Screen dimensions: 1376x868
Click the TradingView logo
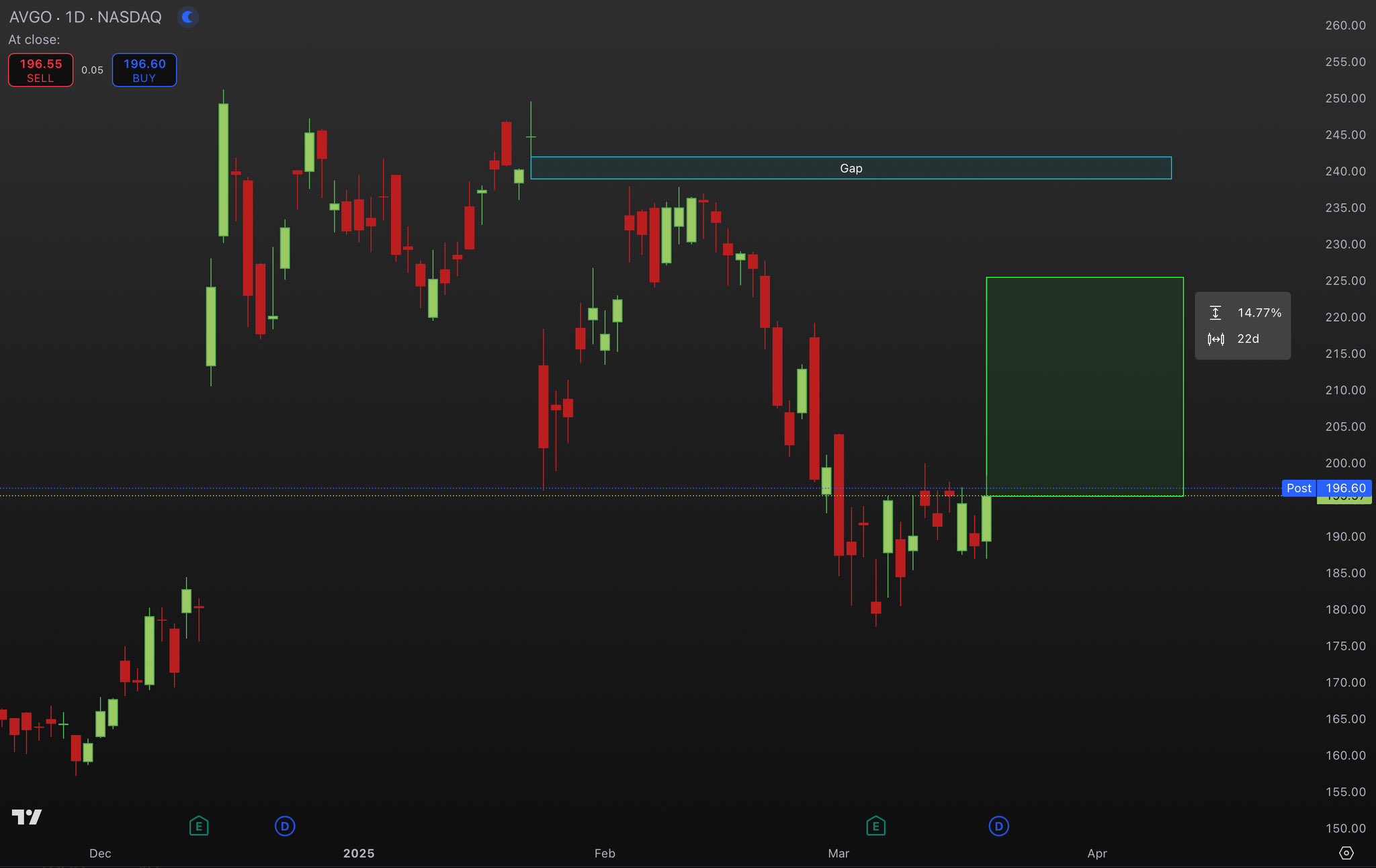tap(27, 817)
